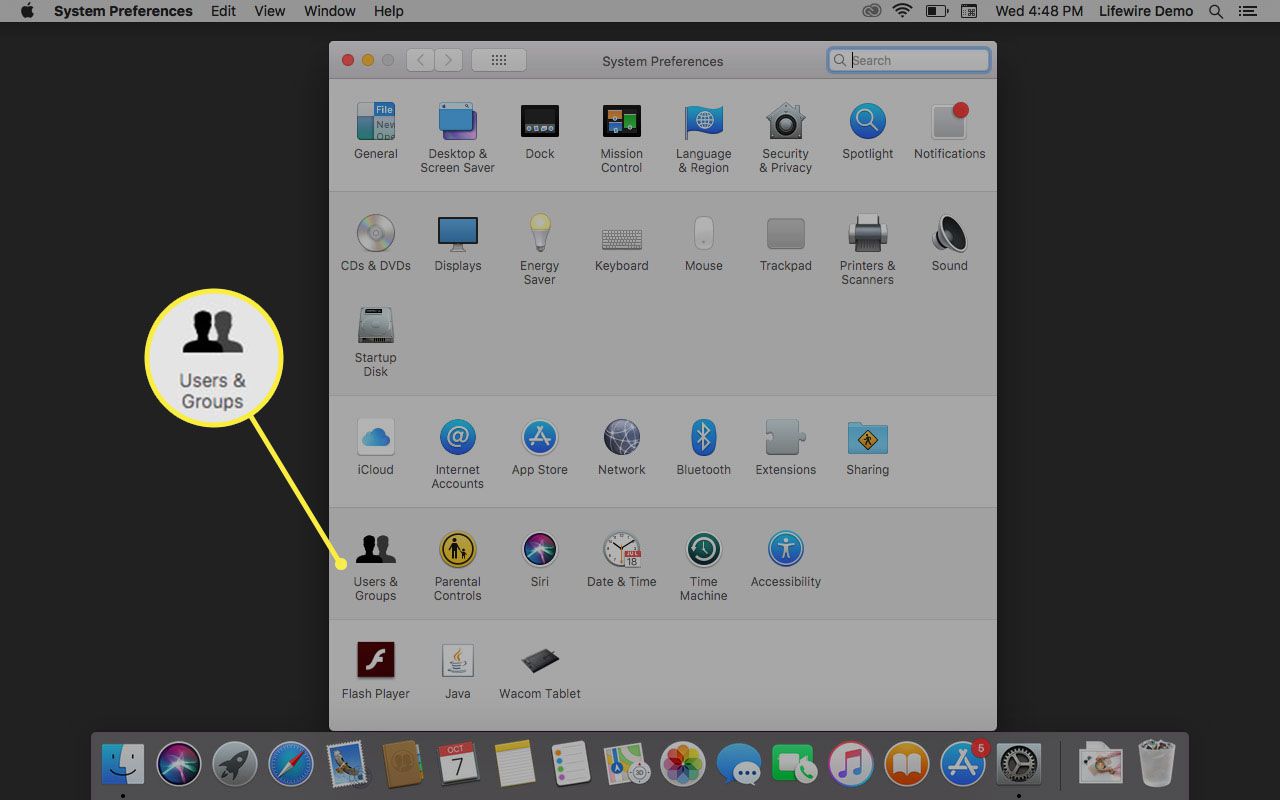Image resolution: width=1280 pixels, height=800 pixels.
Task: Open Notifications preferences
Action: (950, 130)
